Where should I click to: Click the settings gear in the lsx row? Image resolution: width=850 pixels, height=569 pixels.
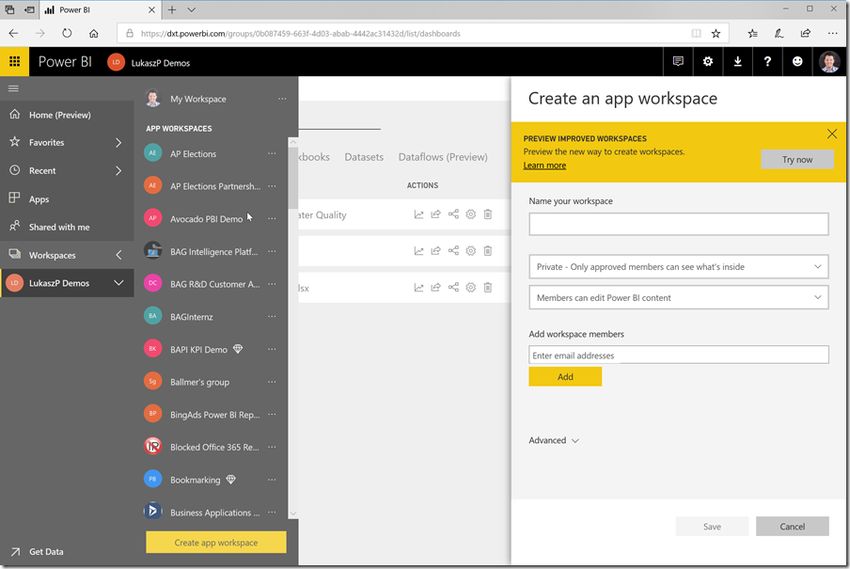tap(471, 287)
